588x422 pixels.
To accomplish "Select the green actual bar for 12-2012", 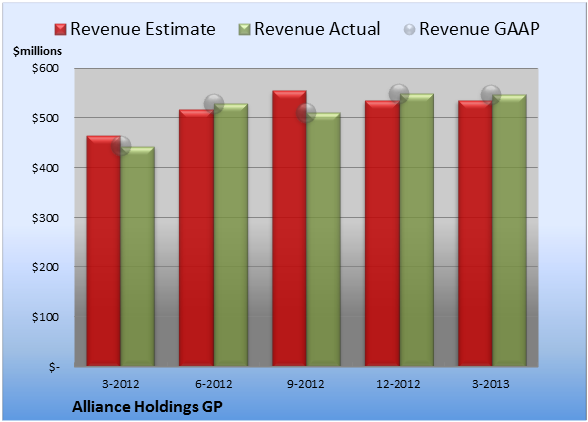I will [416, 230].
